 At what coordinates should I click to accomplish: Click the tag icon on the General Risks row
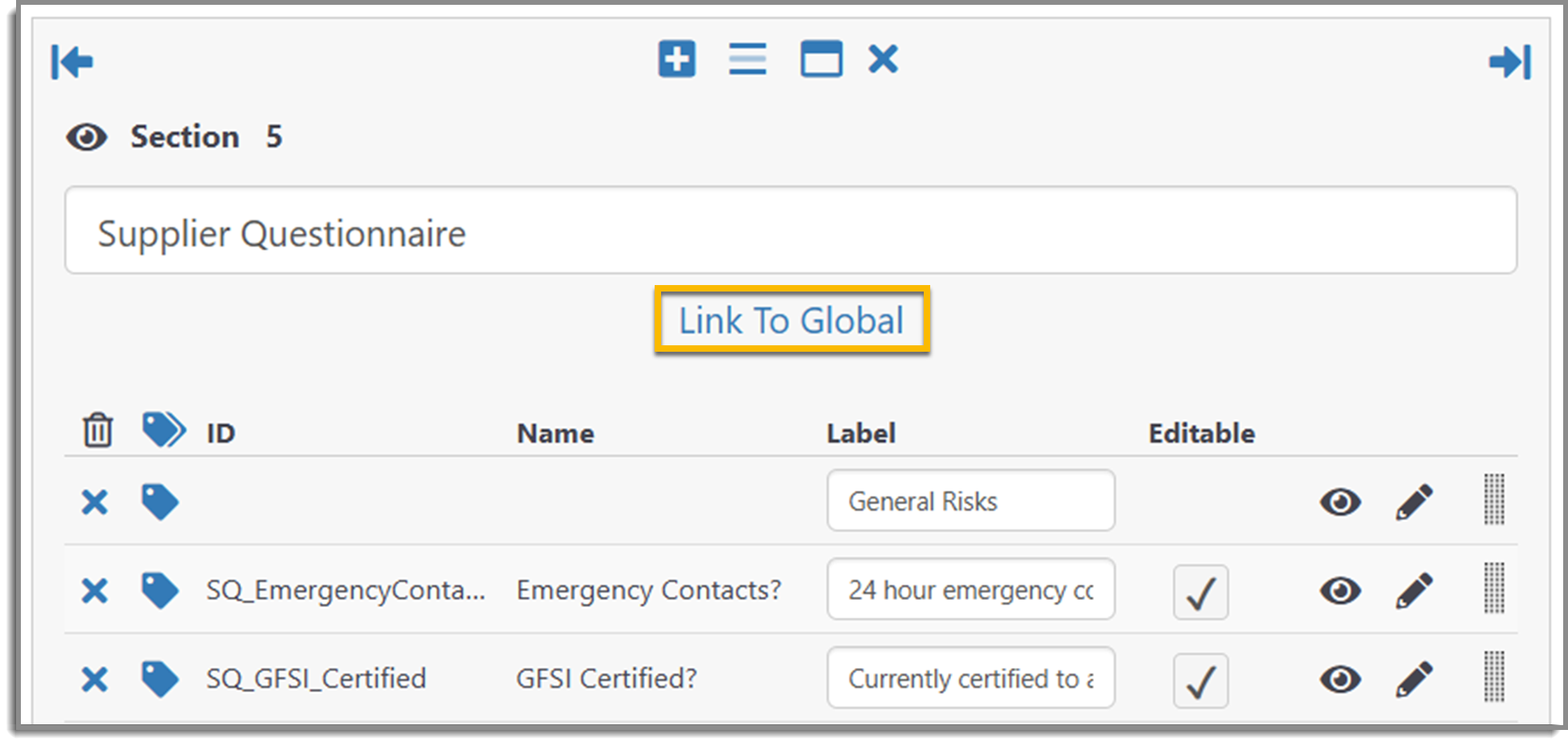159,500
